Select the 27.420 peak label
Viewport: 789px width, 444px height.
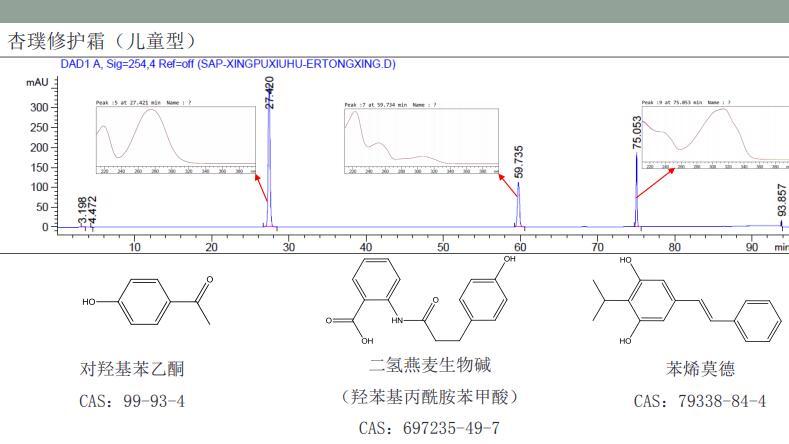(x=270, y=93)
